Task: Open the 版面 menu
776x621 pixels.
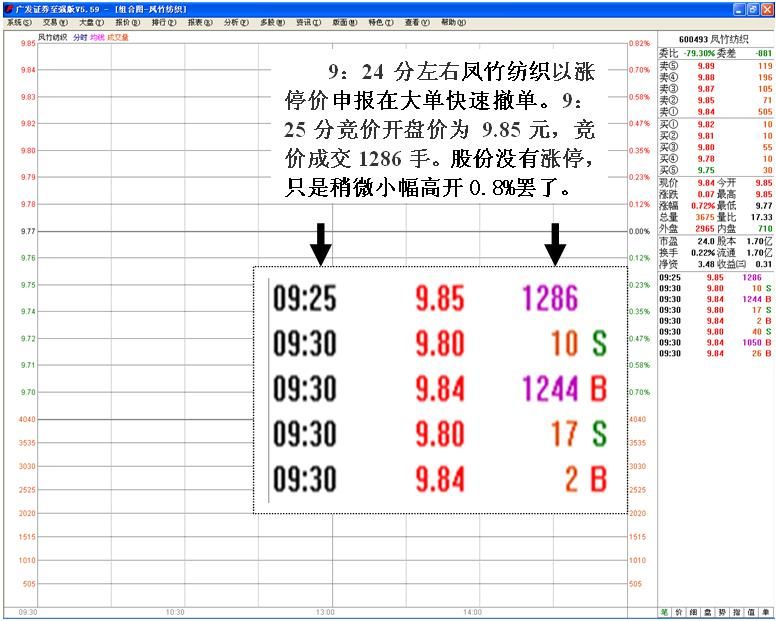Action: [x=345, y=22]
